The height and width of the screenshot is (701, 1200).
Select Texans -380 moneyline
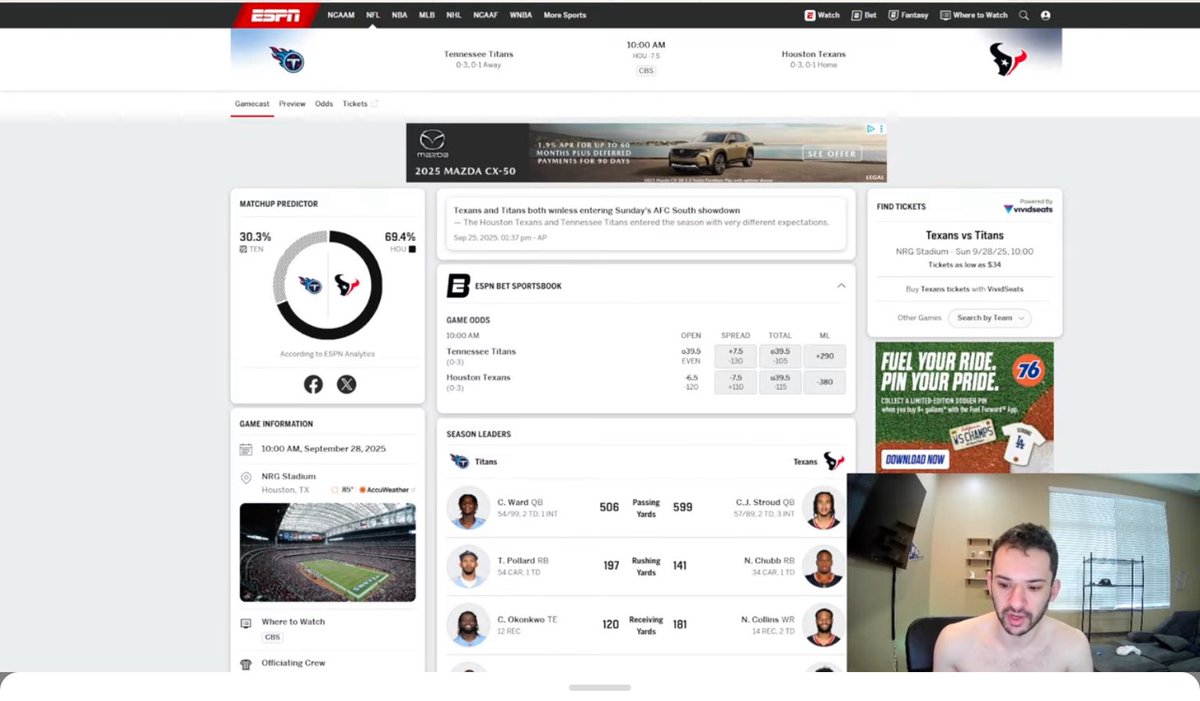click(x=825, y=382)
